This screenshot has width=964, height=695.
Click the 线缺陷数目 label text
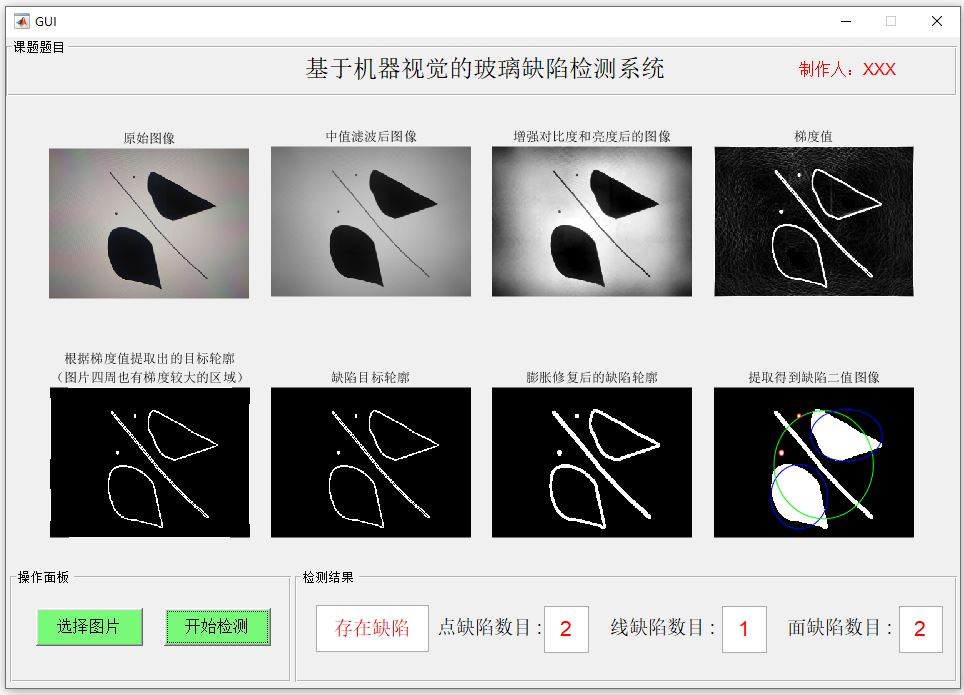click(663, 627)
